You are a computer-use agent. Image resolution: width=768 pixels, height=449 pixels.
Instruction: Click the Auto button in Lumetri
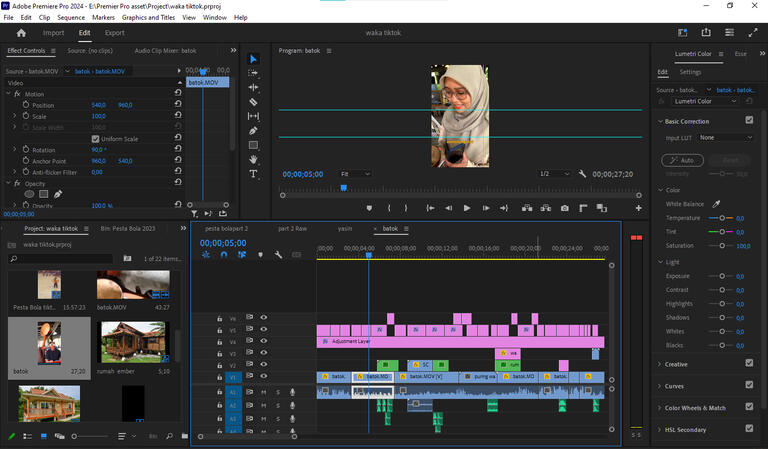click(682, 160)
